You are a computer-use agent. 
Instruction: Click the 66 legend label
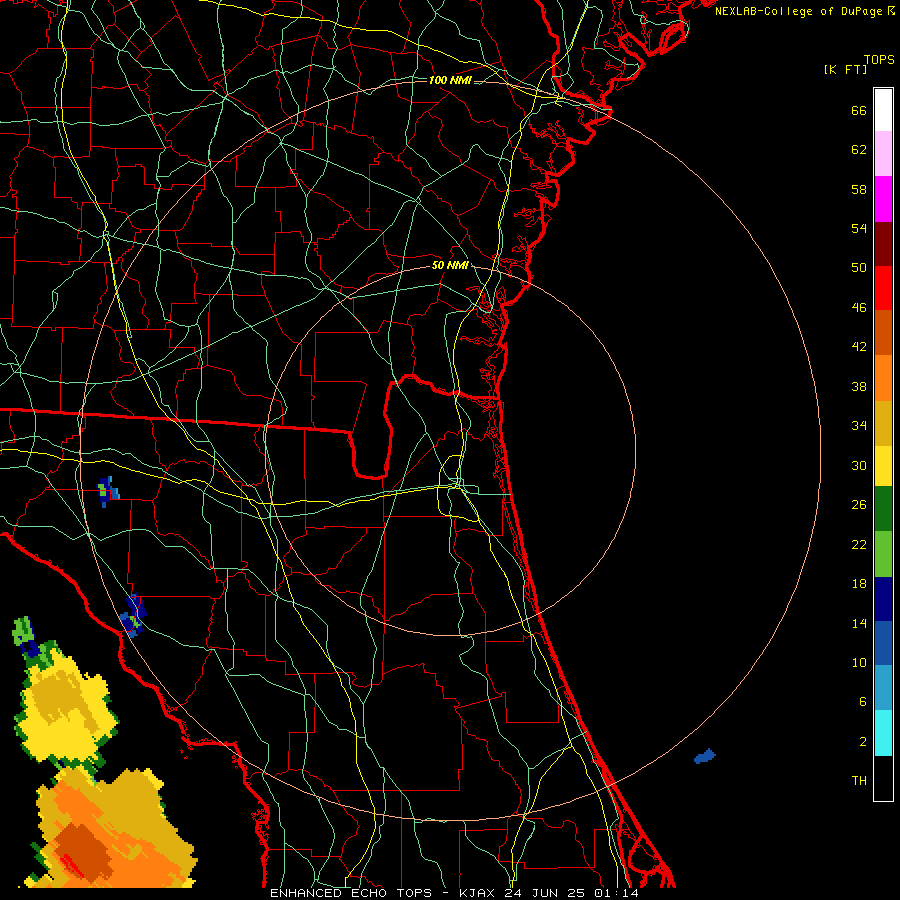coord(859,110)
